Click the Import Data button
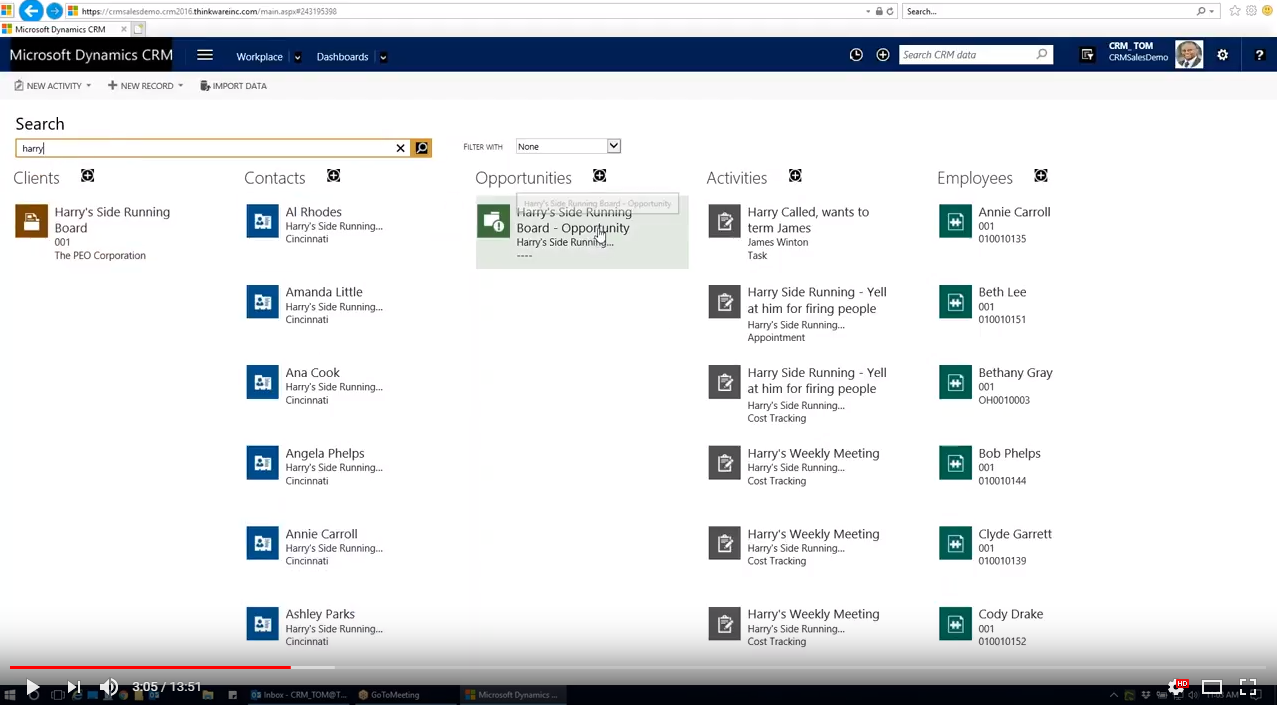The width and height of the screenshot is (1277, 705). 233,86
